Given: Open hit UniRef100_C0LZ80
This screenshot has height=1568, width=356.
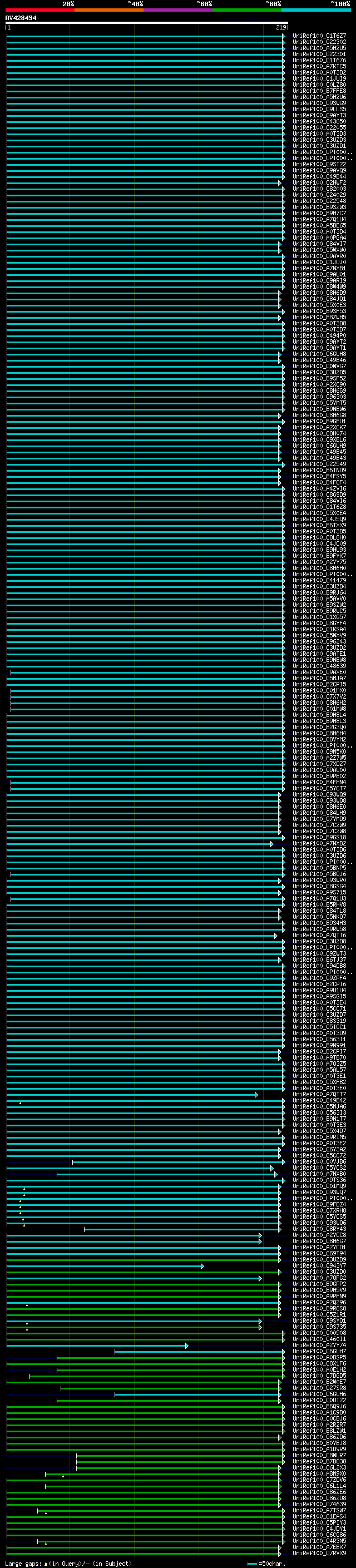Looking at the screenshot, I should [x=319, y=85].
